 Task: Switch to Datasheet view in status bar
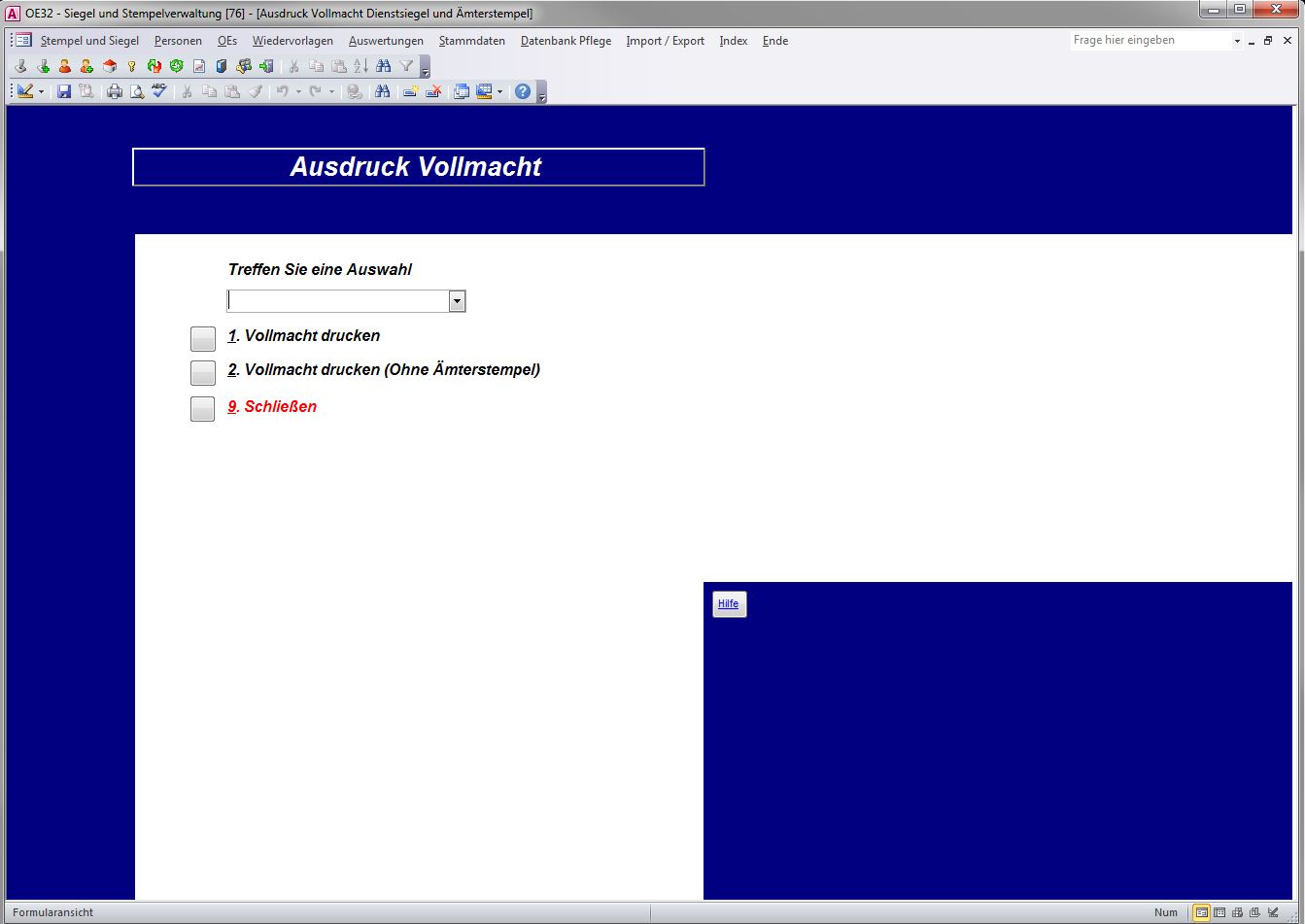tap(1219, 912)
